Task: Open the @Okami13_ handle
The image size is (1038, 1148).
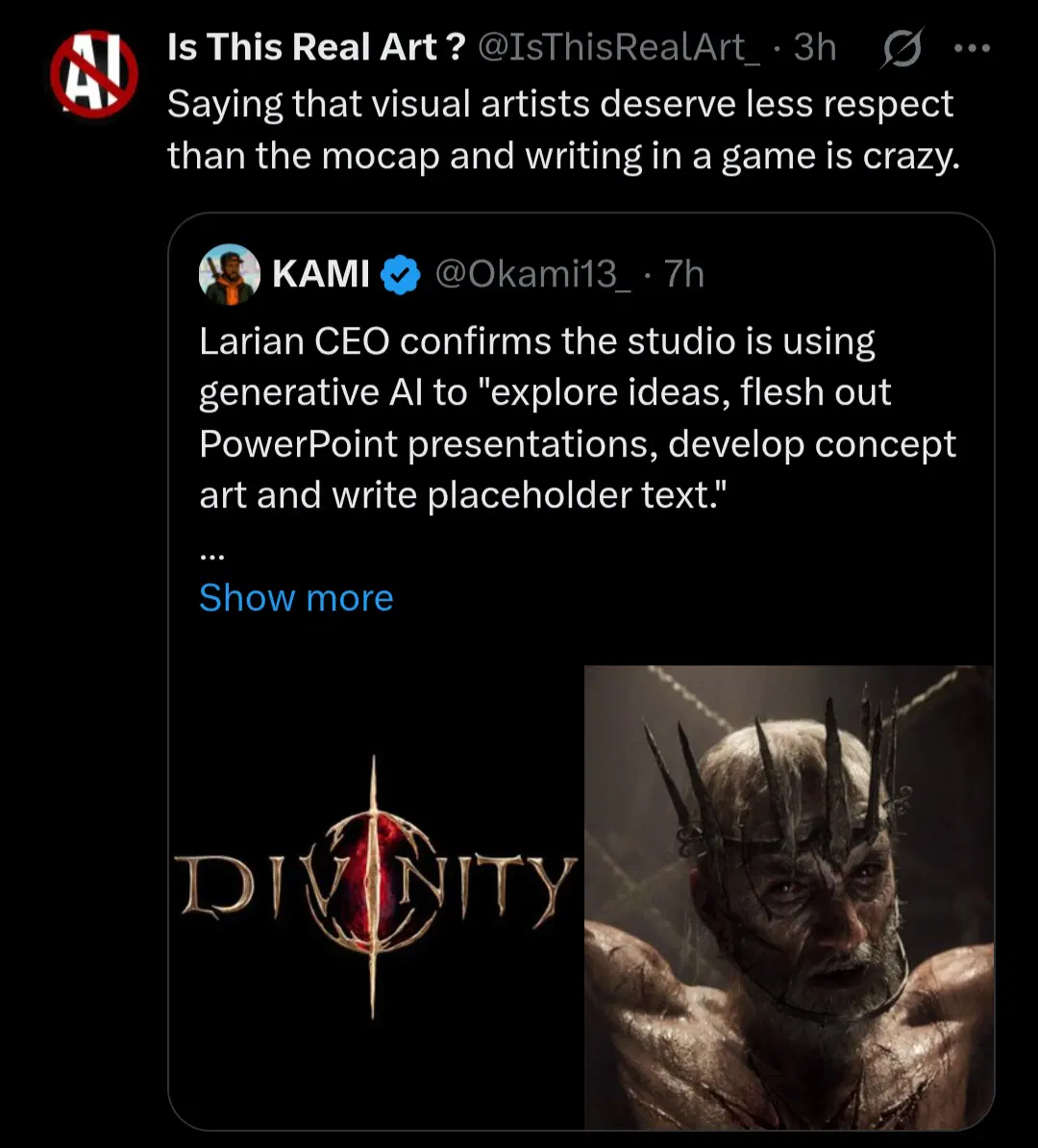Action: point(533,275)
